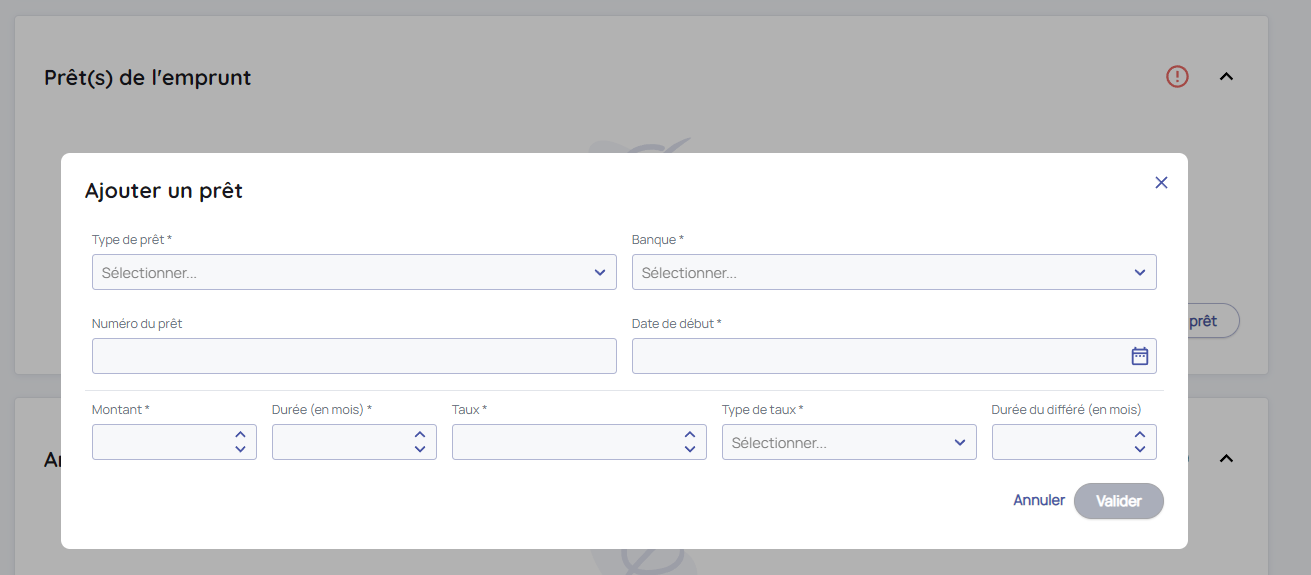Decrease the Montant value
The width and height of the screenshot is (1311, 575).
240,449
